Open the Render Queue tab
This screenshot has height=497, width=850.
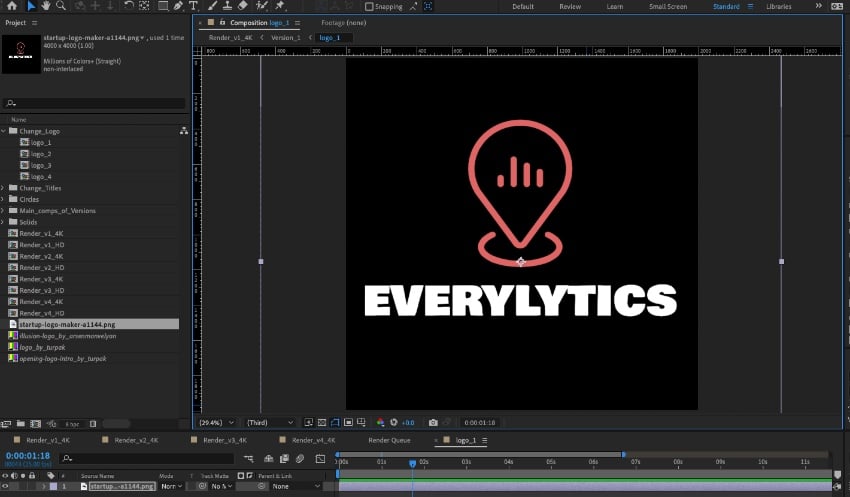(389, 440)
